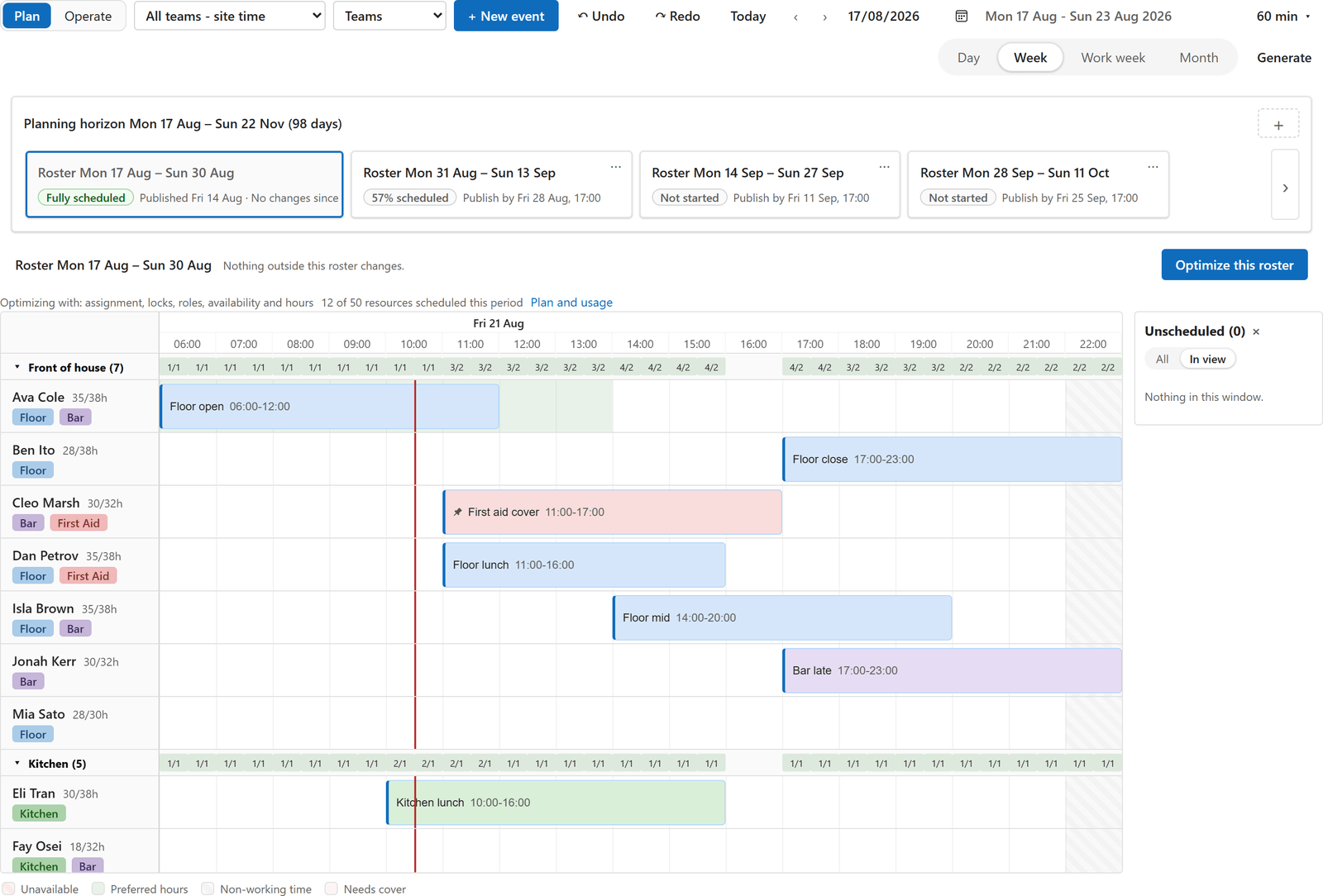1323x896 pixels.
Task: Create a New event
Action: [x=506, y=16]
